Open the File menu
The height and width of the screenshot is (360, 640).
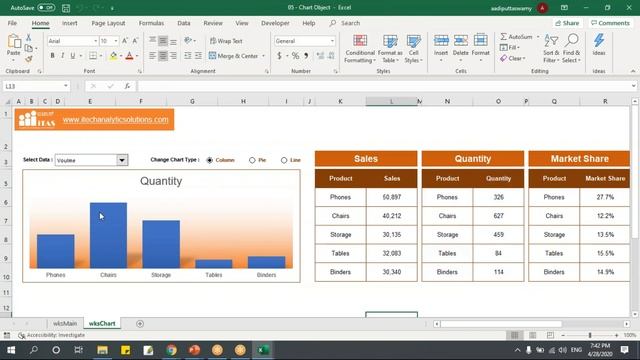click(x=12, y=23)
